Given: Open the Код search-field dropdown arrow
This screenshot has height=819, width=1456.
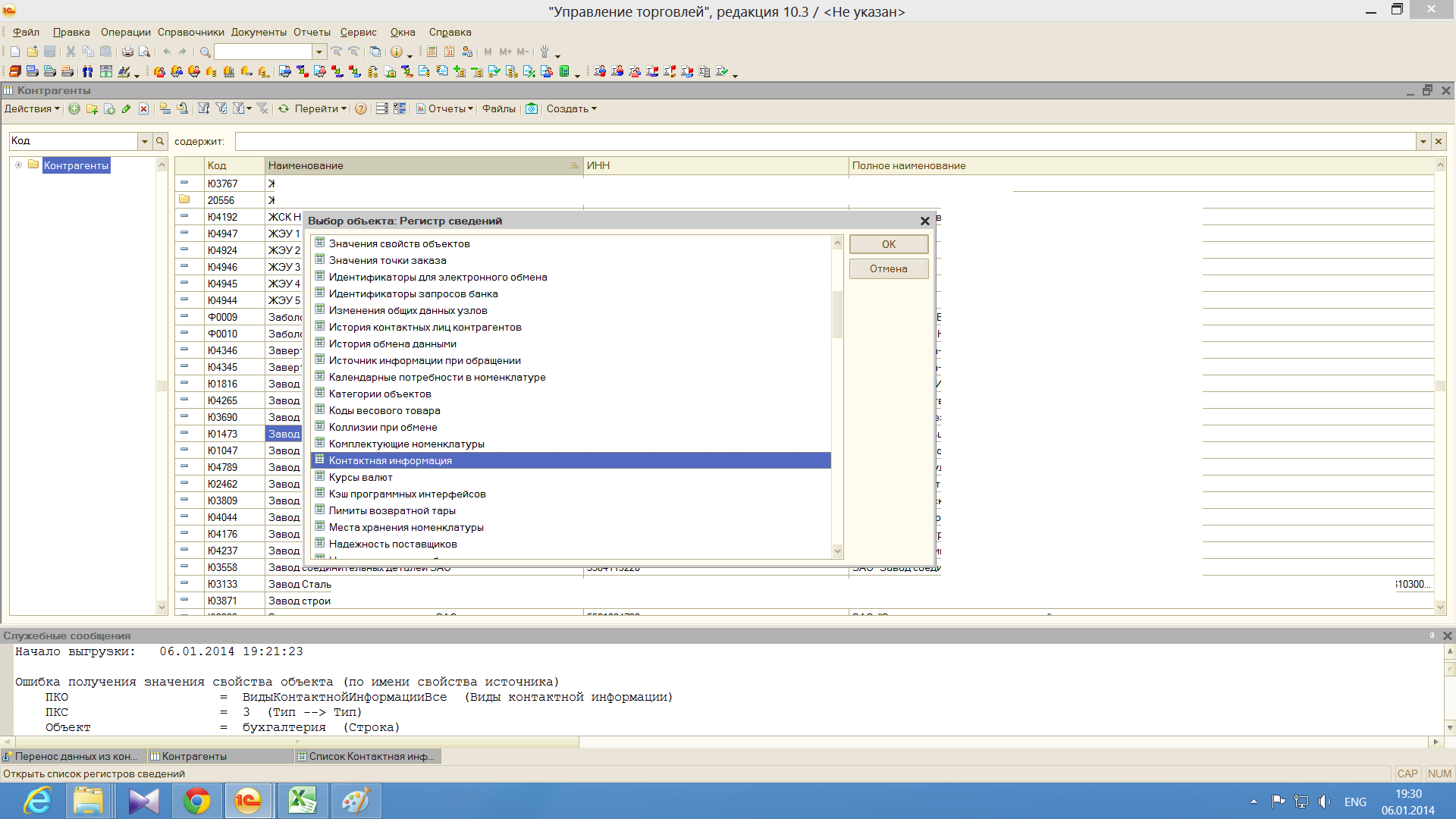Looking at the screenshot, I should click(x=144, y=141).
